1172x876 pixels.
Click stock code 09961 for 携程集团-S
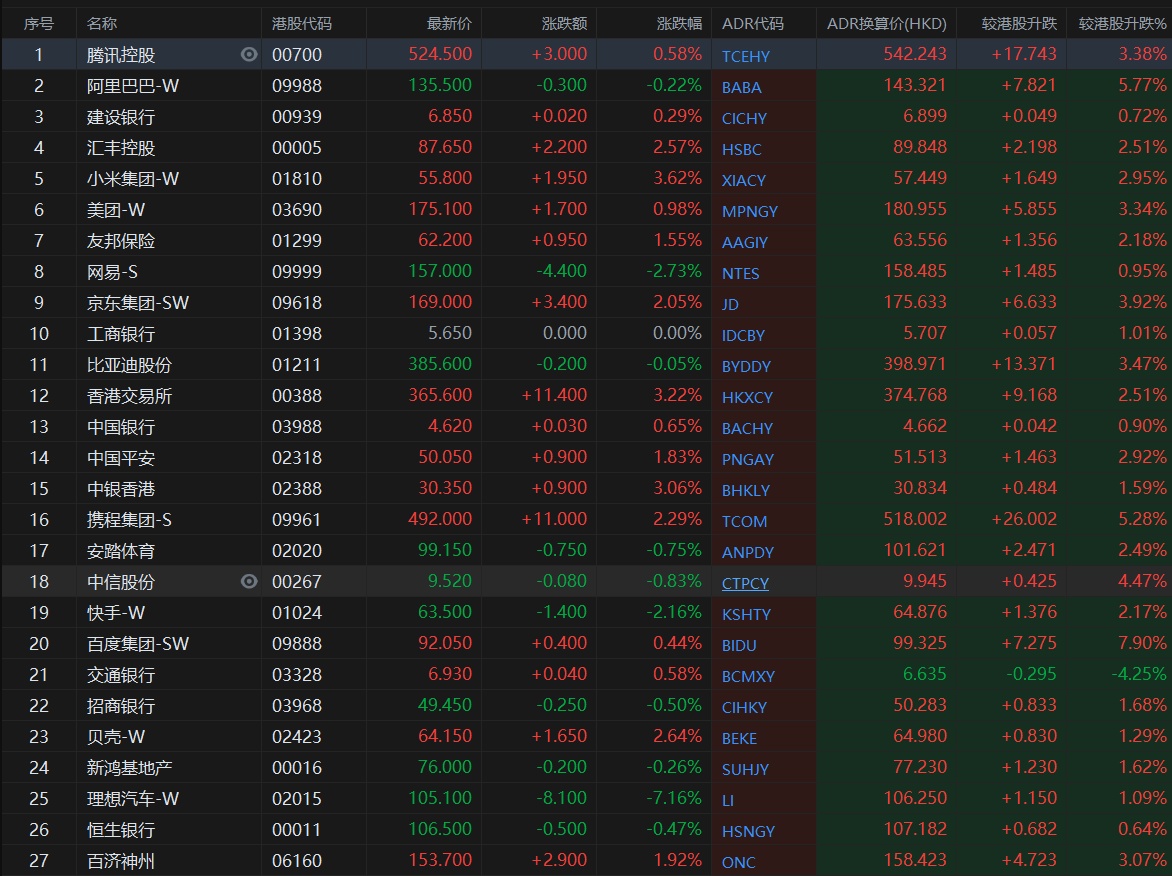coord(297,520)
